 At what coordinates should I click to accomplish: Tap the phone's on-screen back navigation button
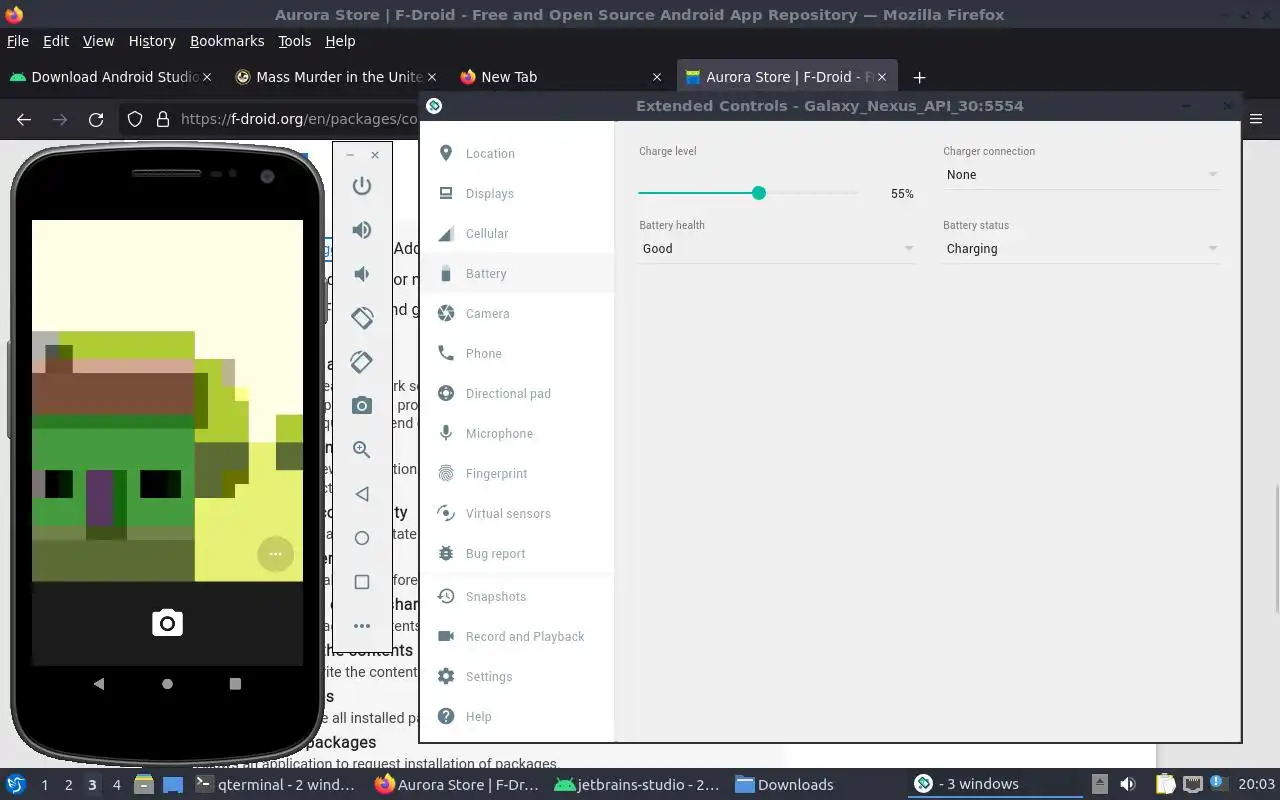click(x=98, y=684)
